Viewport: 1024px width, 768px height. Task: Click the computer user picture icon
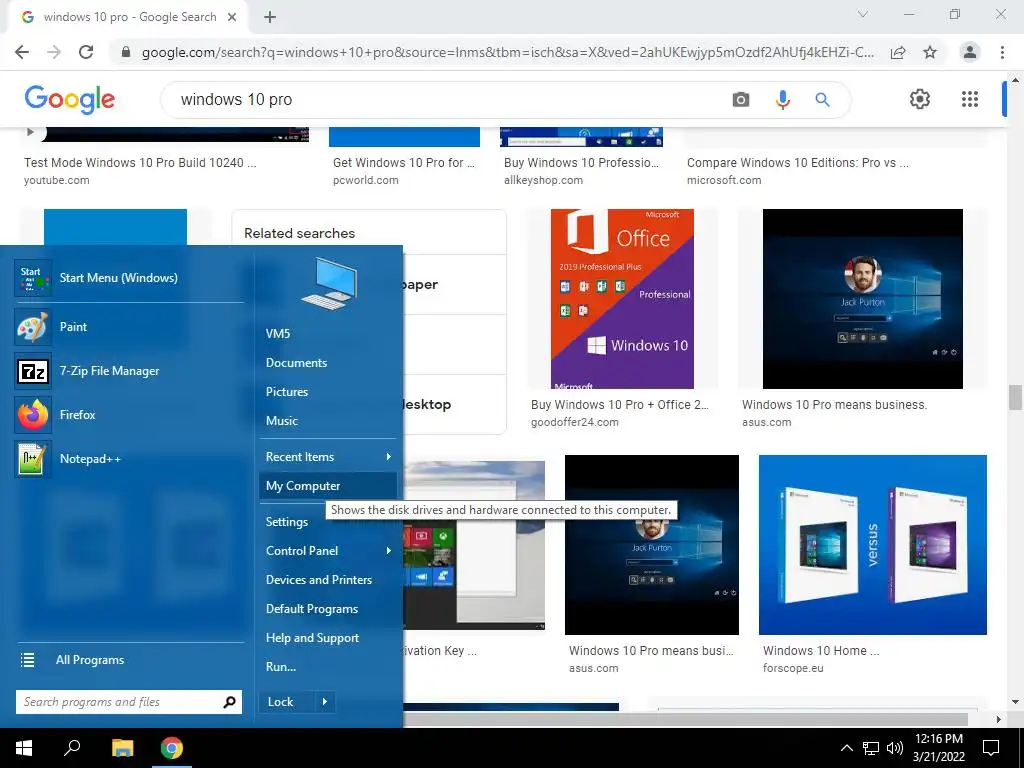tap(329, 283)
